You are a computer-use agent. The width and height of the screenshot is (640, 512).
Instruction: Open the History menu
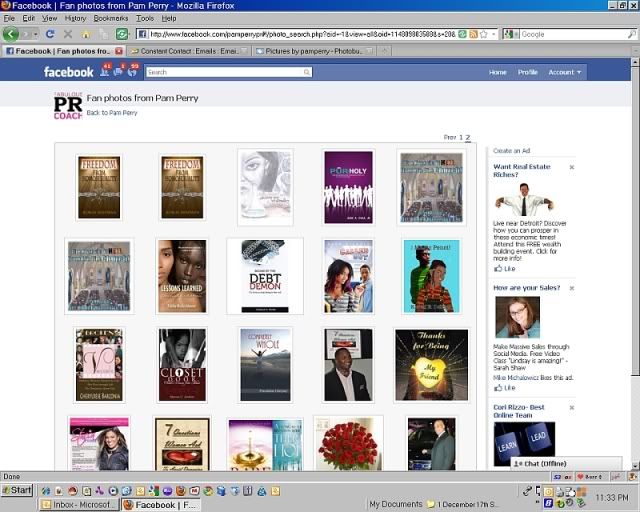point(75,18)
